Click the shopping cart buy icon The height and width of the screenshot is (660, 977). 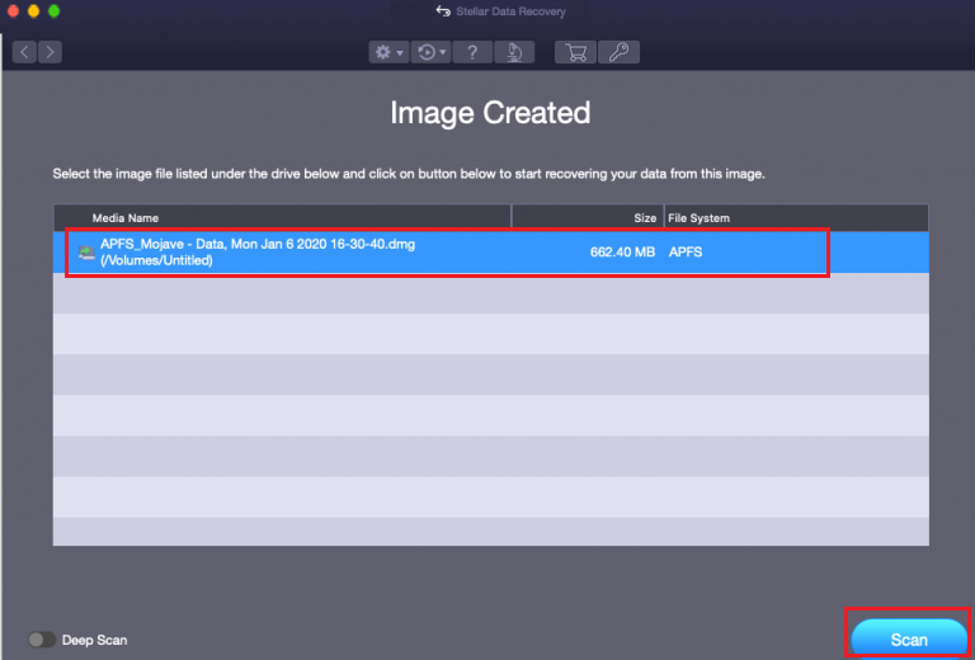(x=576, y=52)
